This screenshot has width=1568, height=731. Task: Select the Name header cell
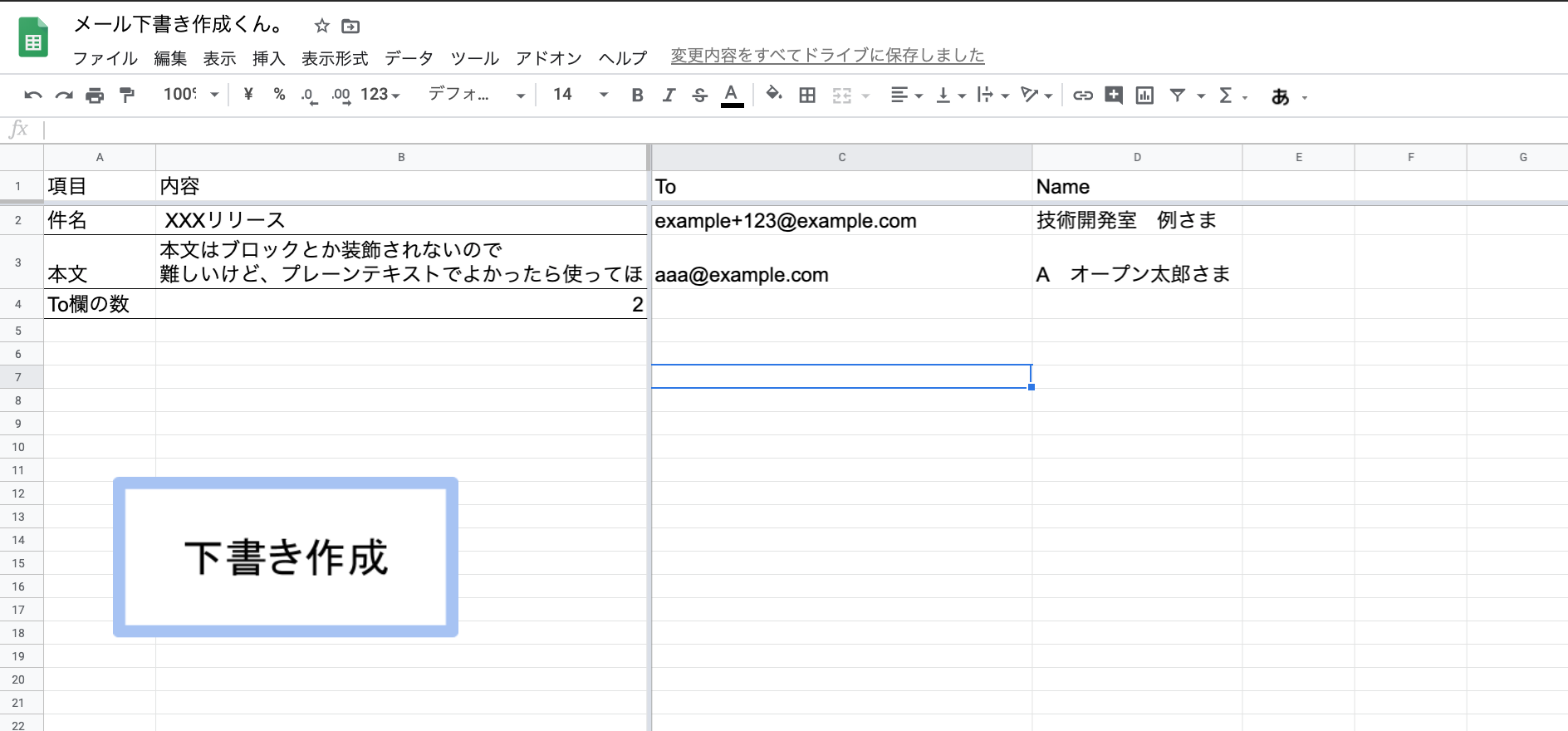coord(1137,186)
